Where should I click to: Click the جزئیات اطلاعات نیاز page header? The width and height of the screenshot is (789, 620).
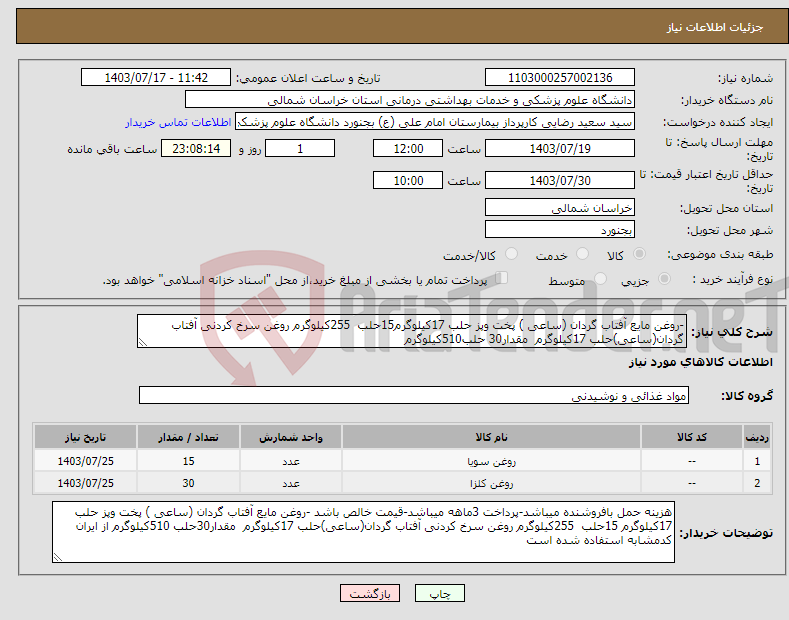pos(715,27)
